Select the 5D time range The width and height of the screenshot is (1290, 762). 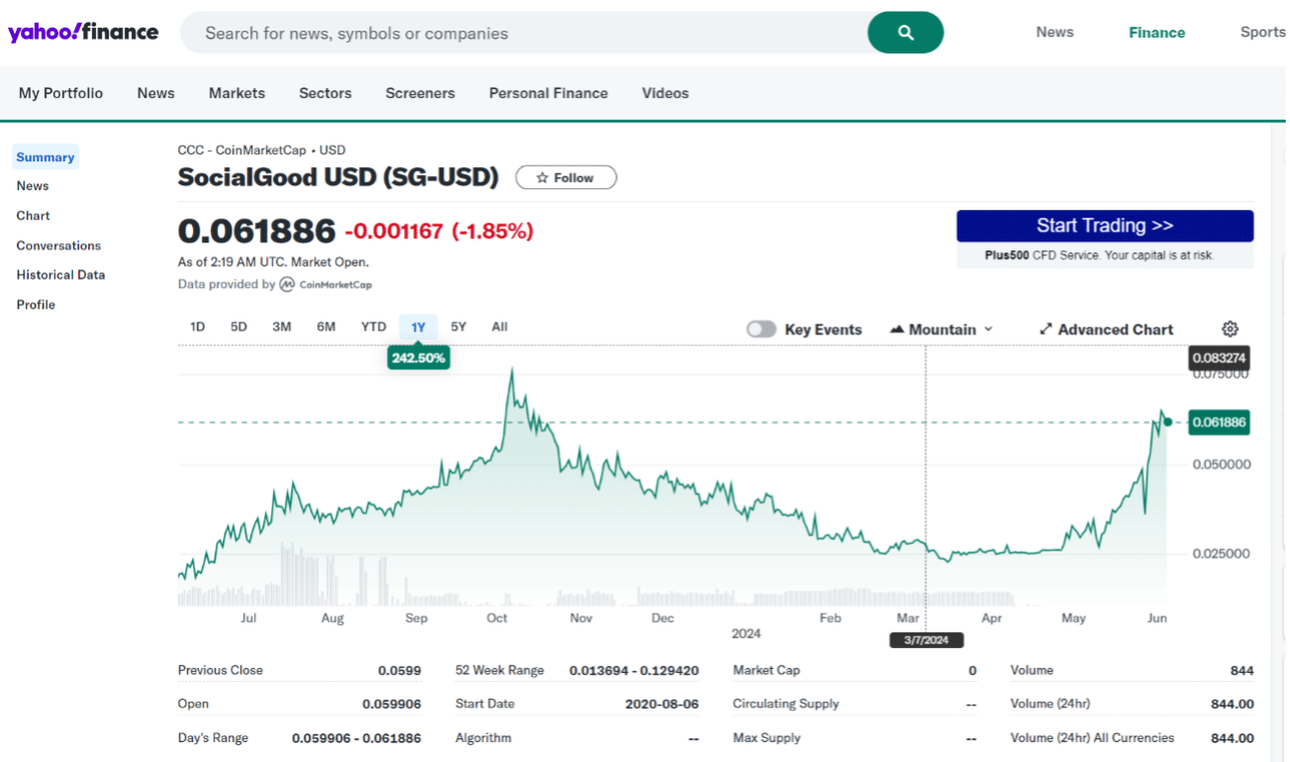pyautogui.click(x=239, y=327)
